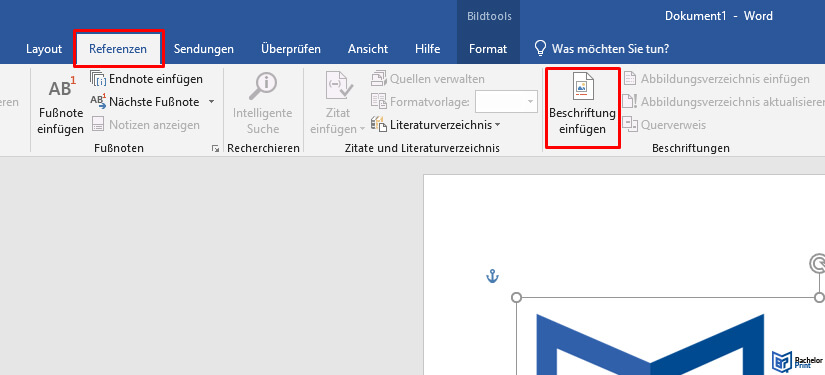Click the Notizen anzeigen icon
The width and height of the screenshot is (825, 375).
coord(98,125)
